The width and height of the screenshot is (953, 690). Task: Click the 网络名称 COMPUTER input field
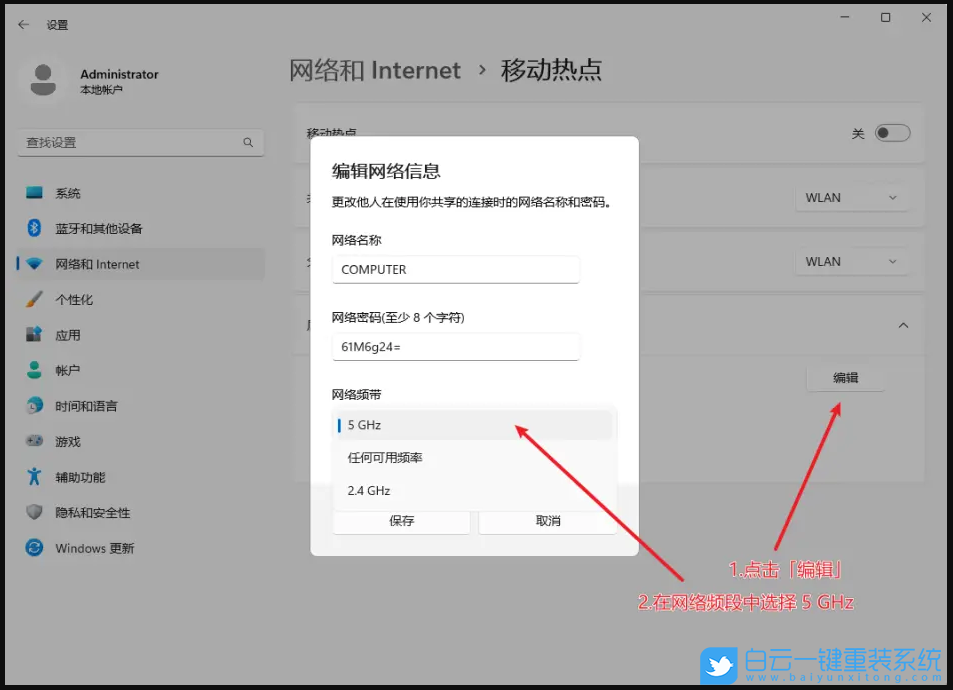click(x=455, y=269)
